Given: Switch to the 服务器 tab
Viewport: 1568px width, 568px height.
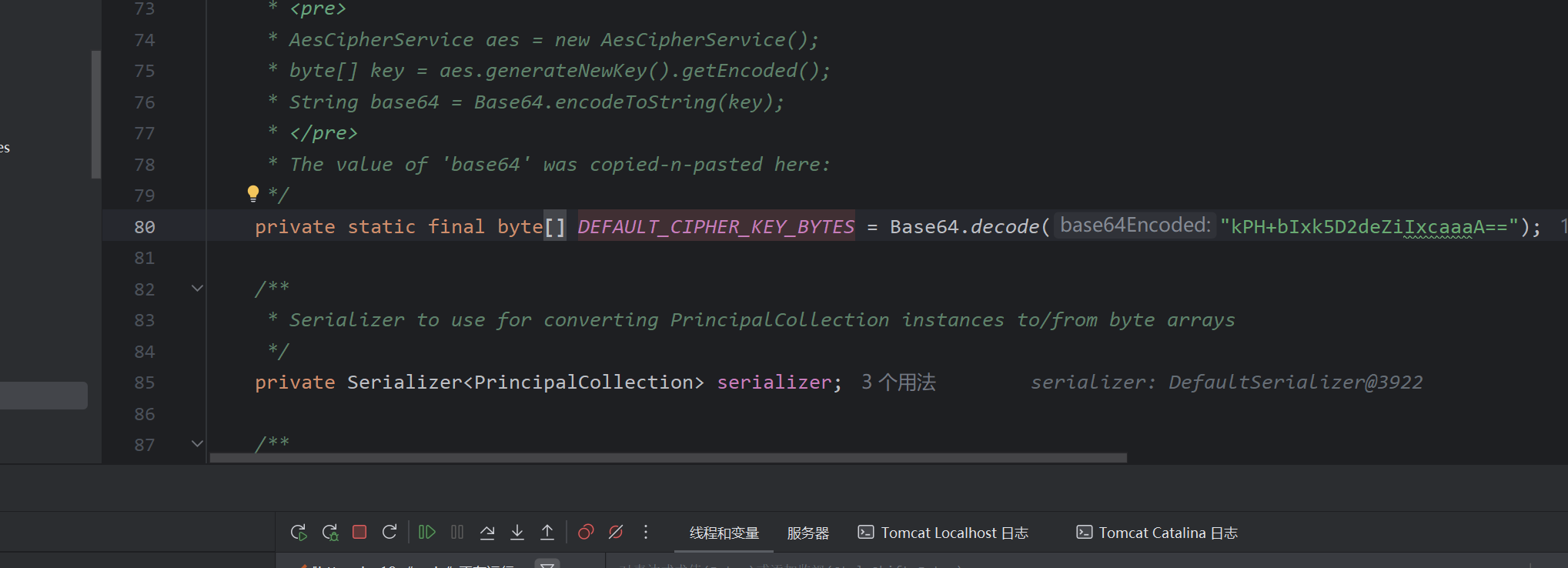Looking at the screenshot, I should coord(808,533).
